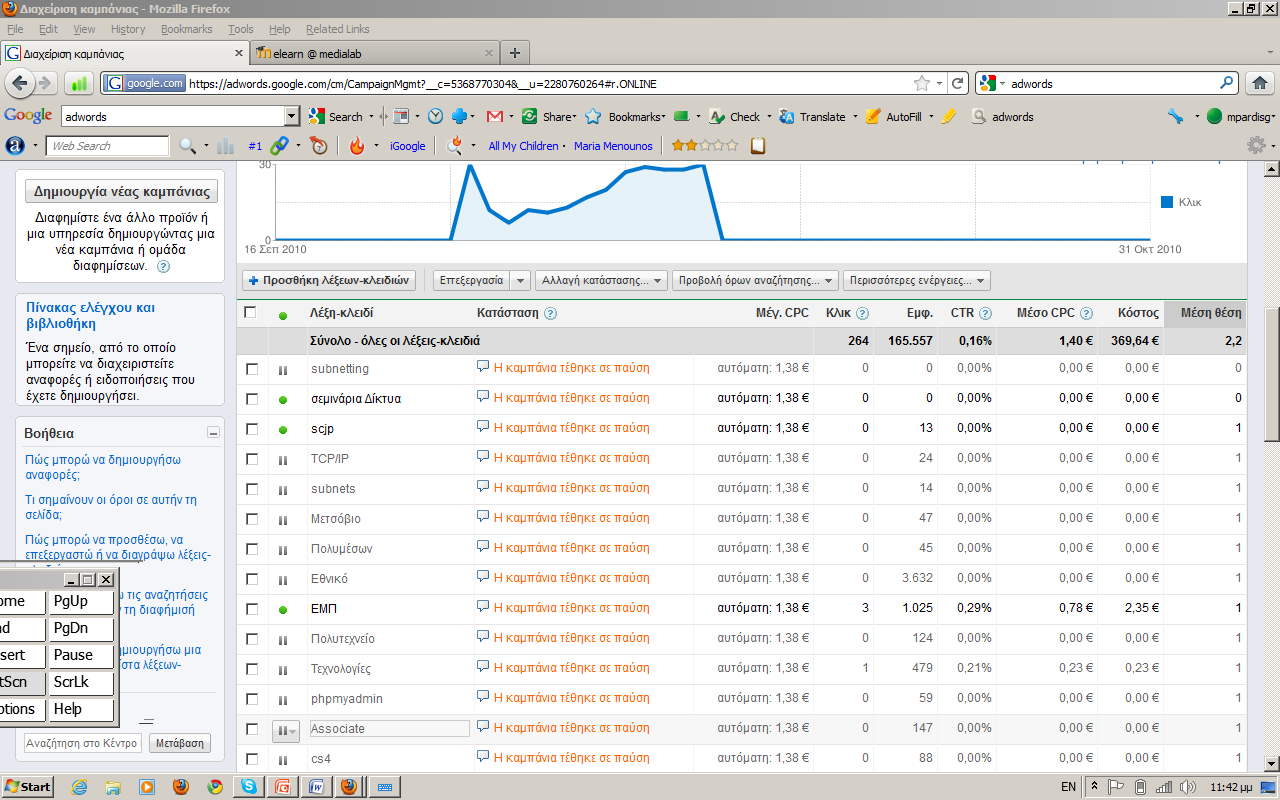Click the spell Check icon
Image resolution: width=1280 pixels, height=800 pixels.
(716, 116)
